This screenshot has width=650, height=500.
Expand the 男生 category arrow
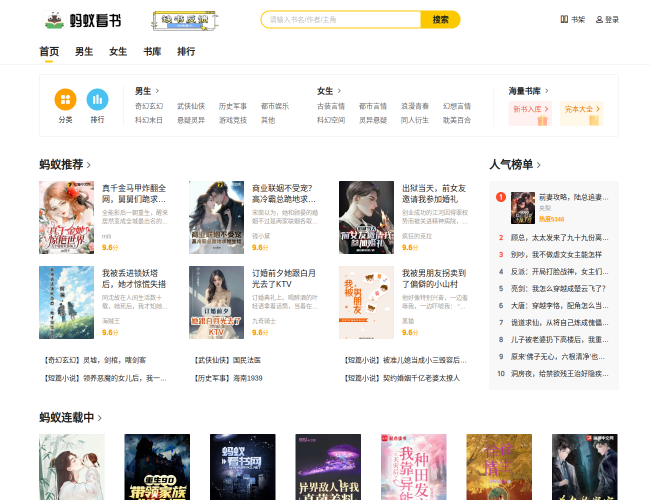(x=157, y=91)
